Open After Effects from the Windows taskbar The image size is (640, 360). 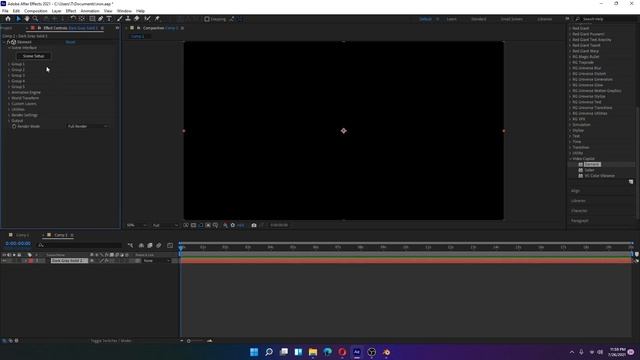click(357, 352)
